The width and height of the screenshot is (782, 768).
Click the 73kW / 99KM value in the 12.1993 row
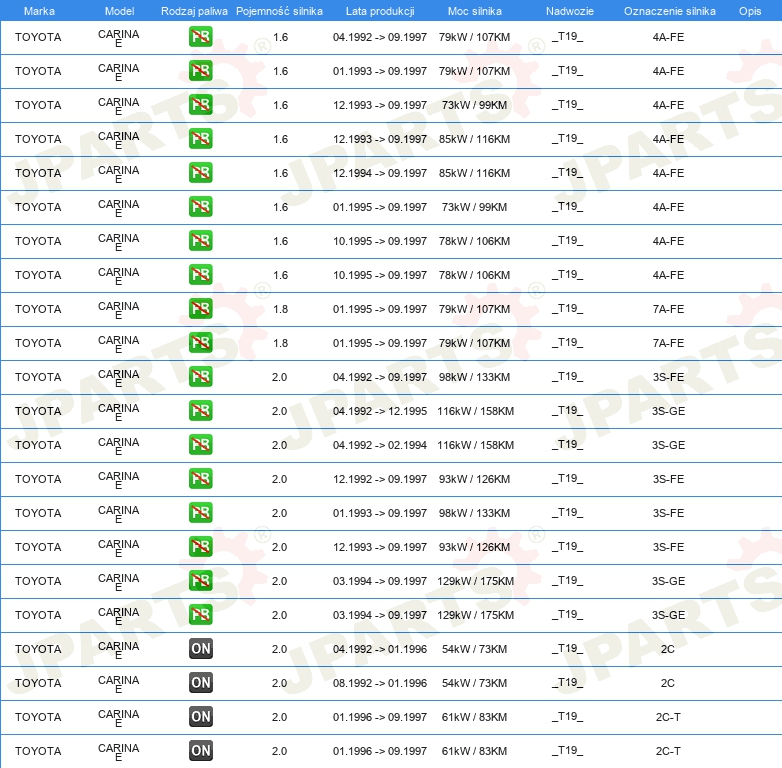[474, 105]
